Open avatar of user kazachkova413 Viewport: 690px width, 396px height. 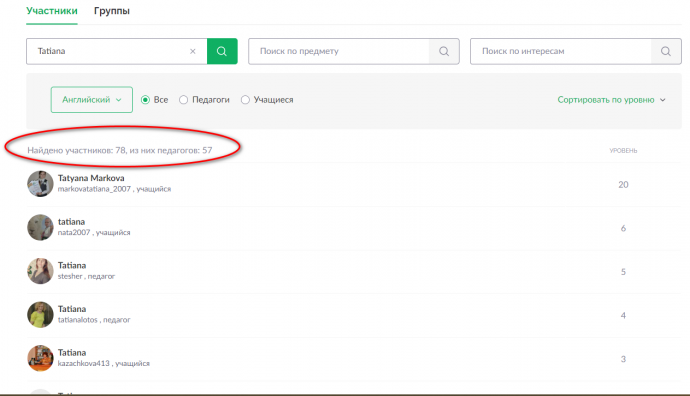coord(40,358)
